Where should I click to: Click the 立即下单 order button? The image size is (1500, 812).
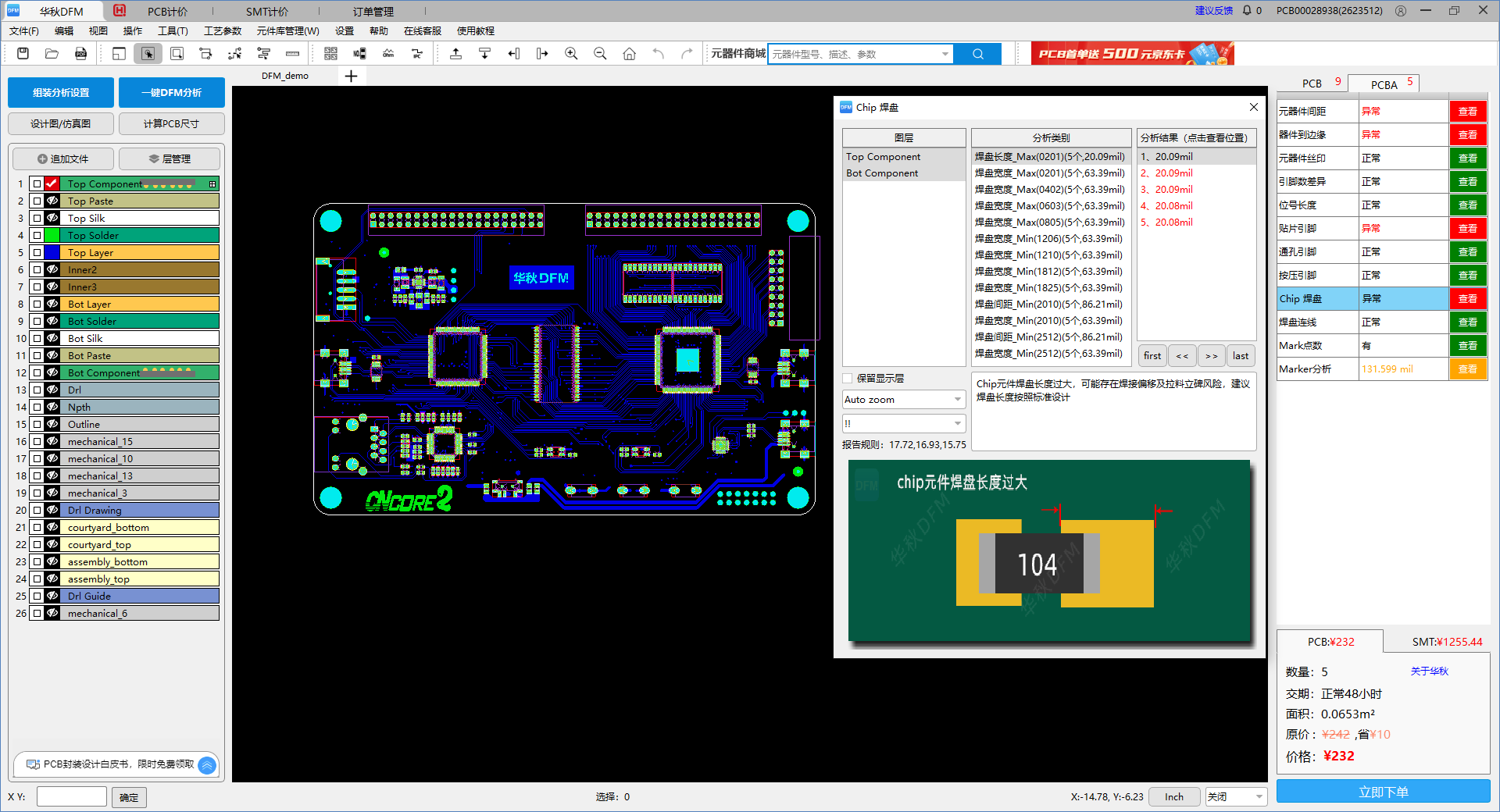tap(1383, 792)
